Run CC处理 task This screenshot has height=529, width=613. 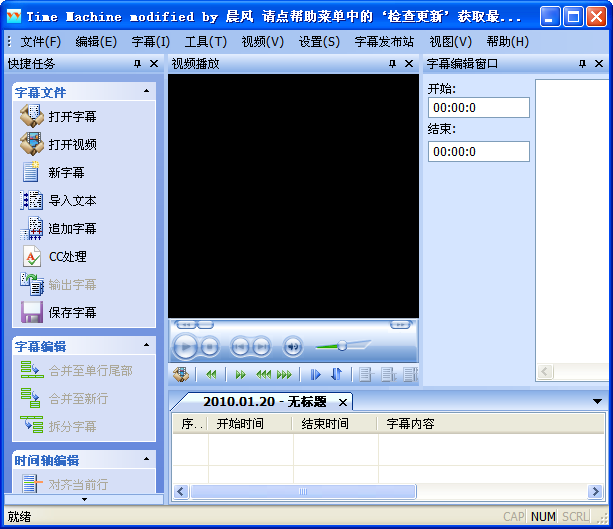[x=54, y=256]
